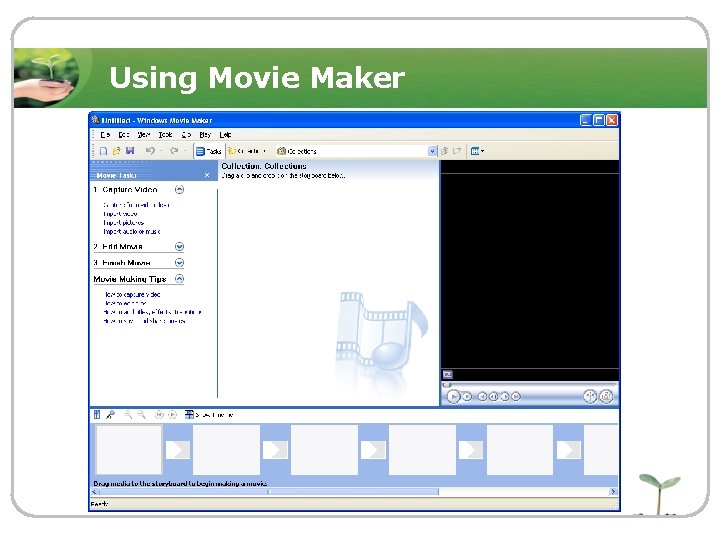720x540 pixels.
Task: Click the Open Project folder icon
Action: pyautogui.click(x=117, y=151)
